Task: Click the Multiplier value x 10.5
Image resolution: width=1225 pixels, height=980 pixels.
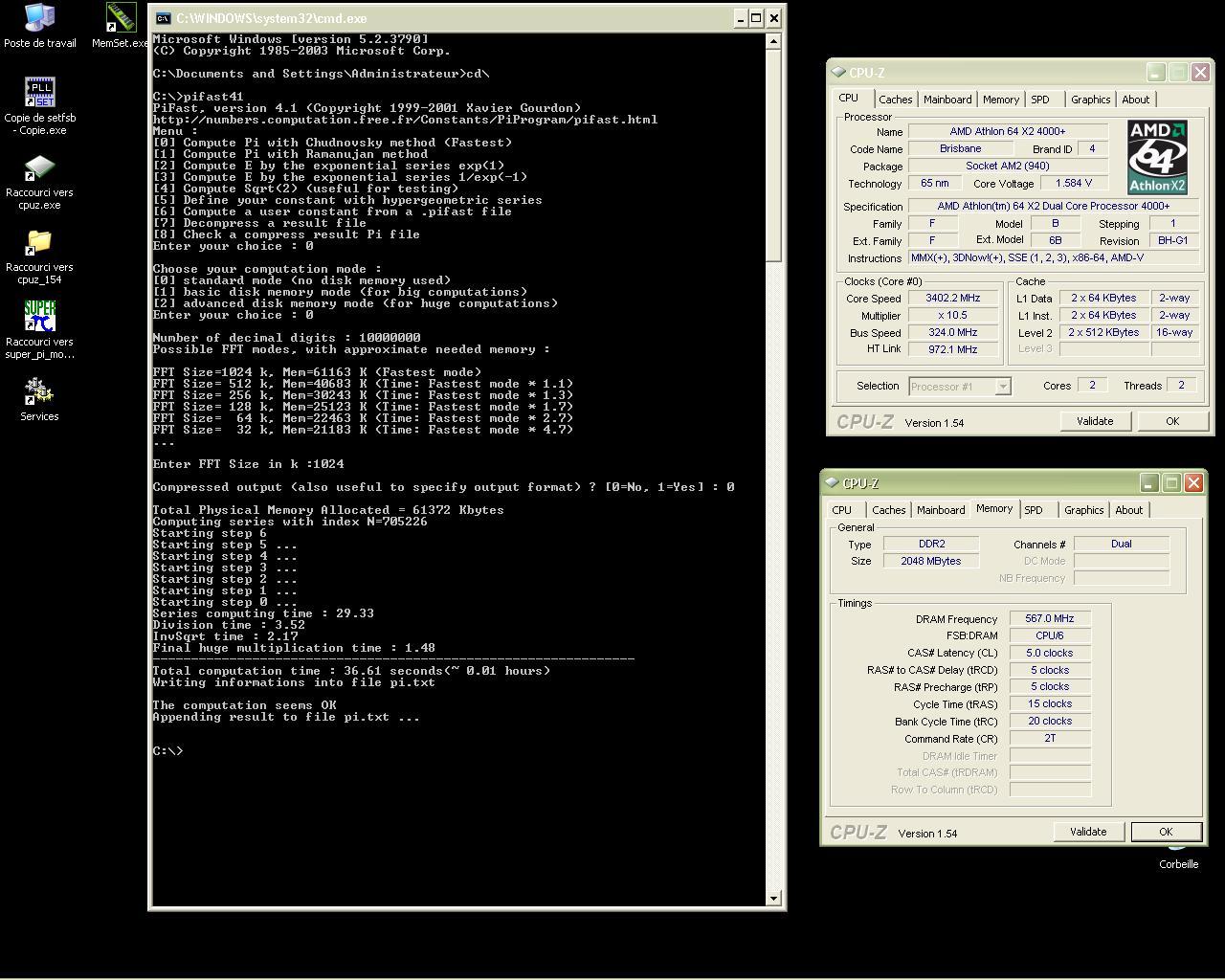Action: click(952, 315)
